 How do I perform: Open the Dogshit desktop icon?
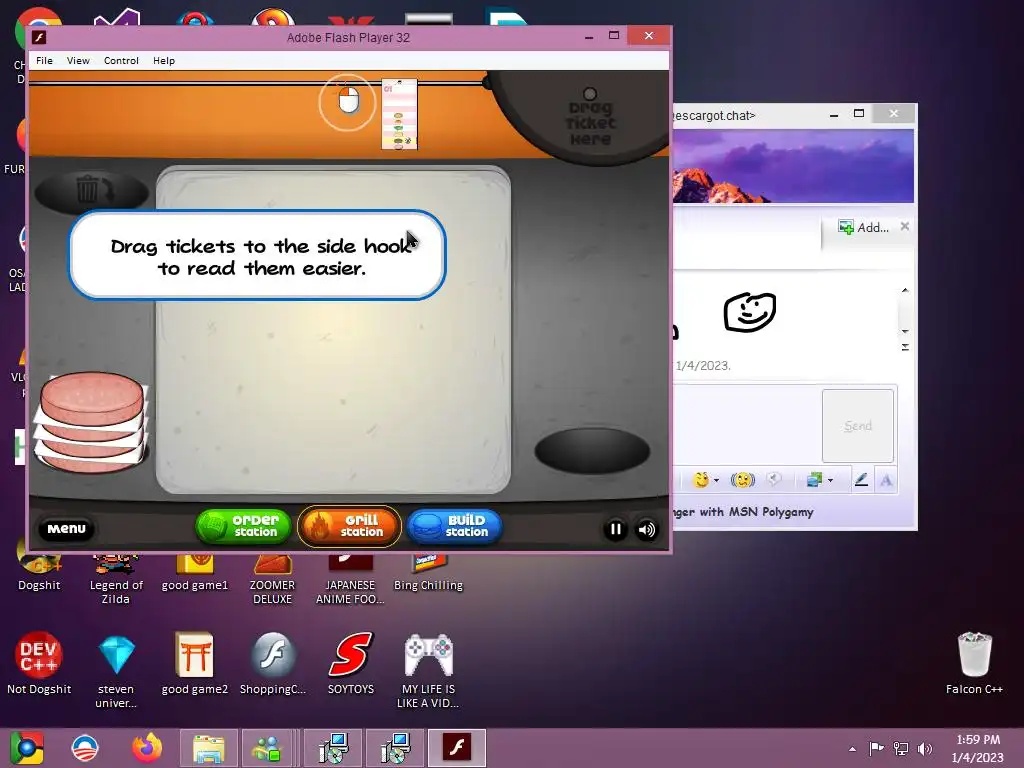point(39,571)
